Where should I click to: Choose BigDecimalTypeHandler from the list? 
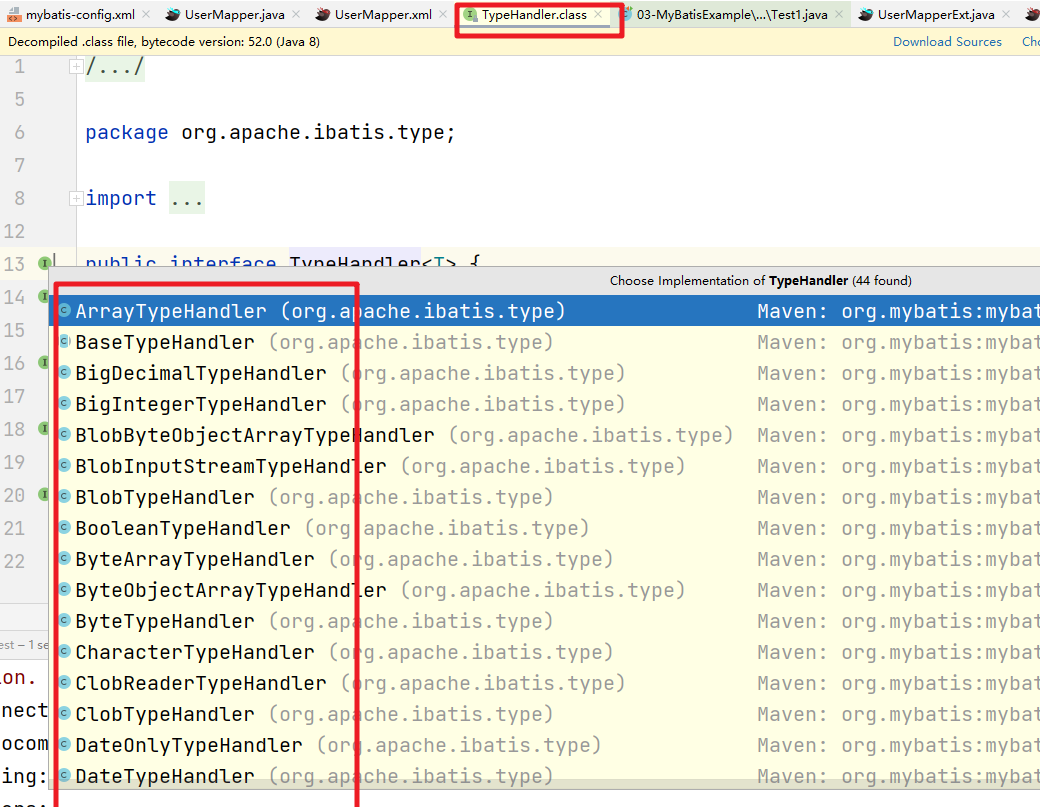[544, 372]
